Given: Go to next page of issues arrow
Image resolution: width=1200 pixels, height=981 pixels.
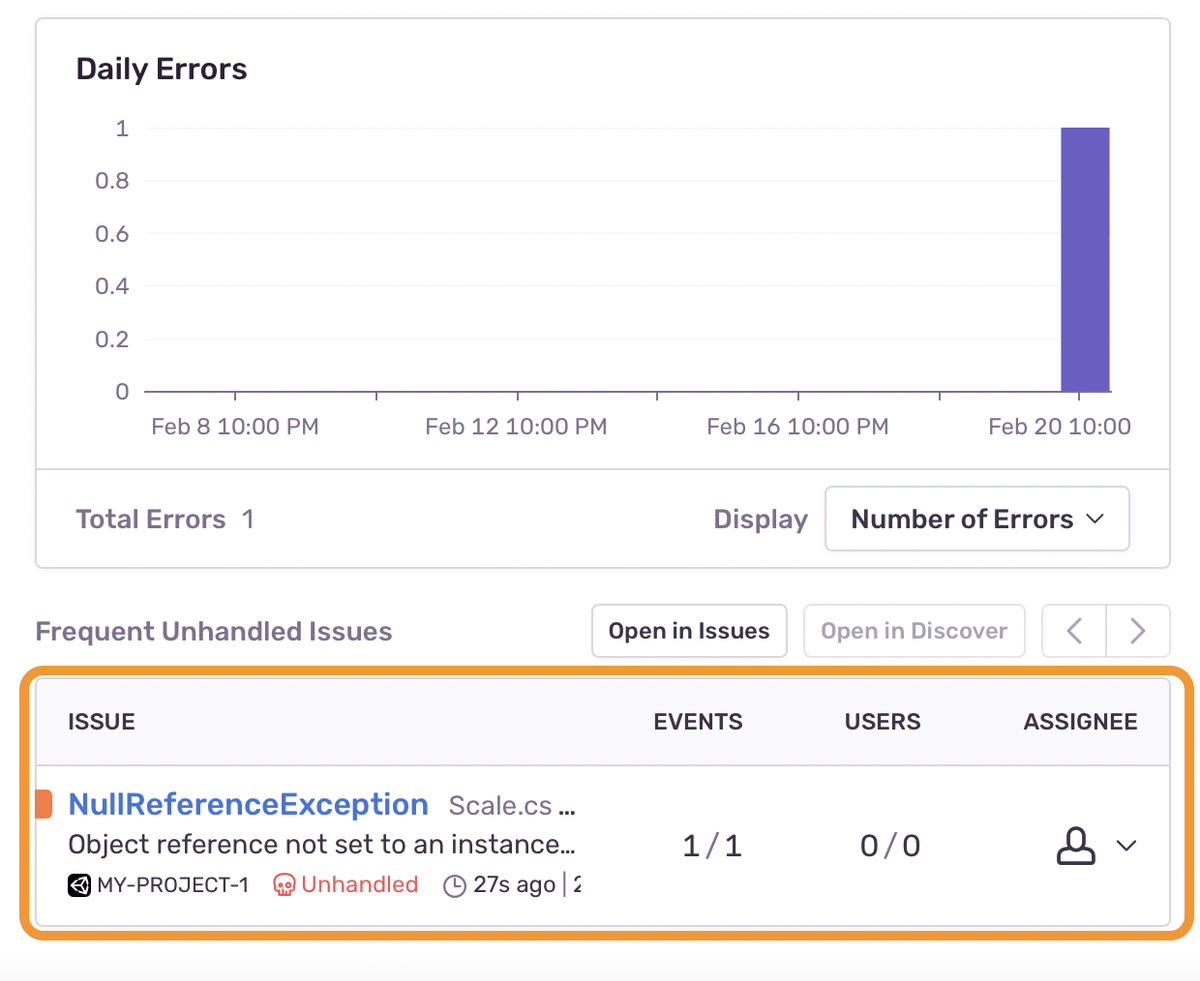Looking at the screenshot, I should click(1137, 631).
